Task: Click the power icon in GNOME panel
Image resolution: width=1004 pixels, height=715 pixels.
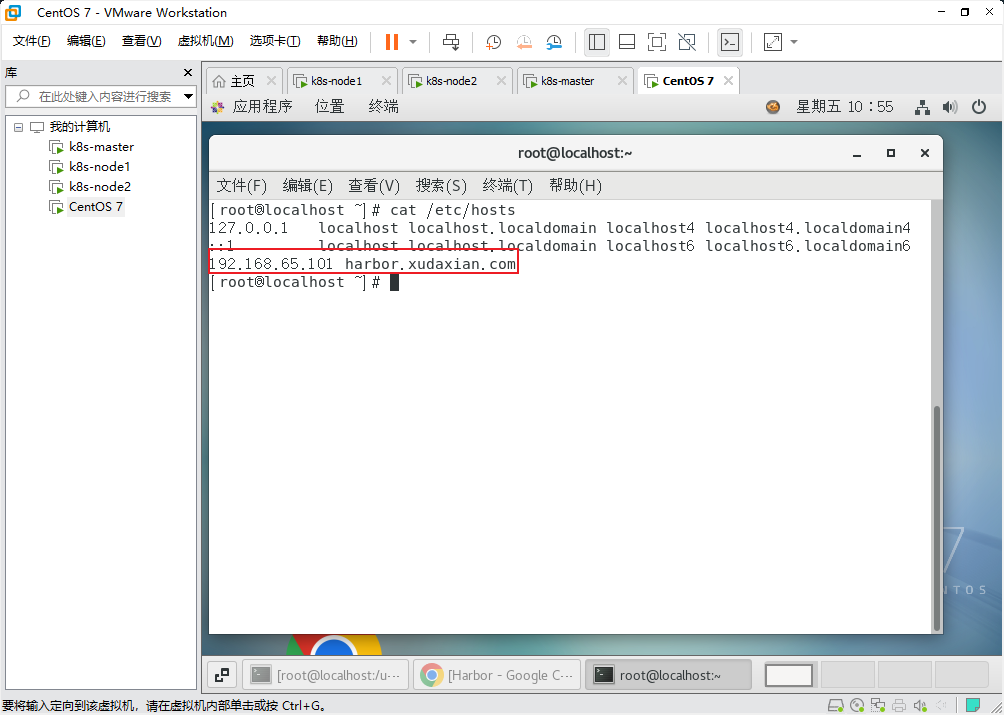Action: (978, 107)
